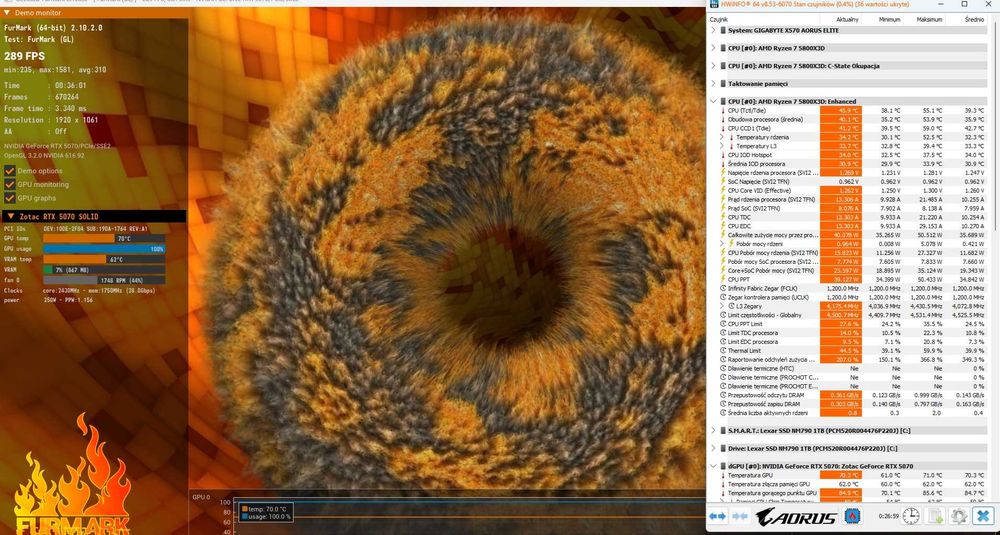Close sensors with the blue X toolbar icon
The image size is (1000, 535).
pyautogui.click(x=983, y=516)
